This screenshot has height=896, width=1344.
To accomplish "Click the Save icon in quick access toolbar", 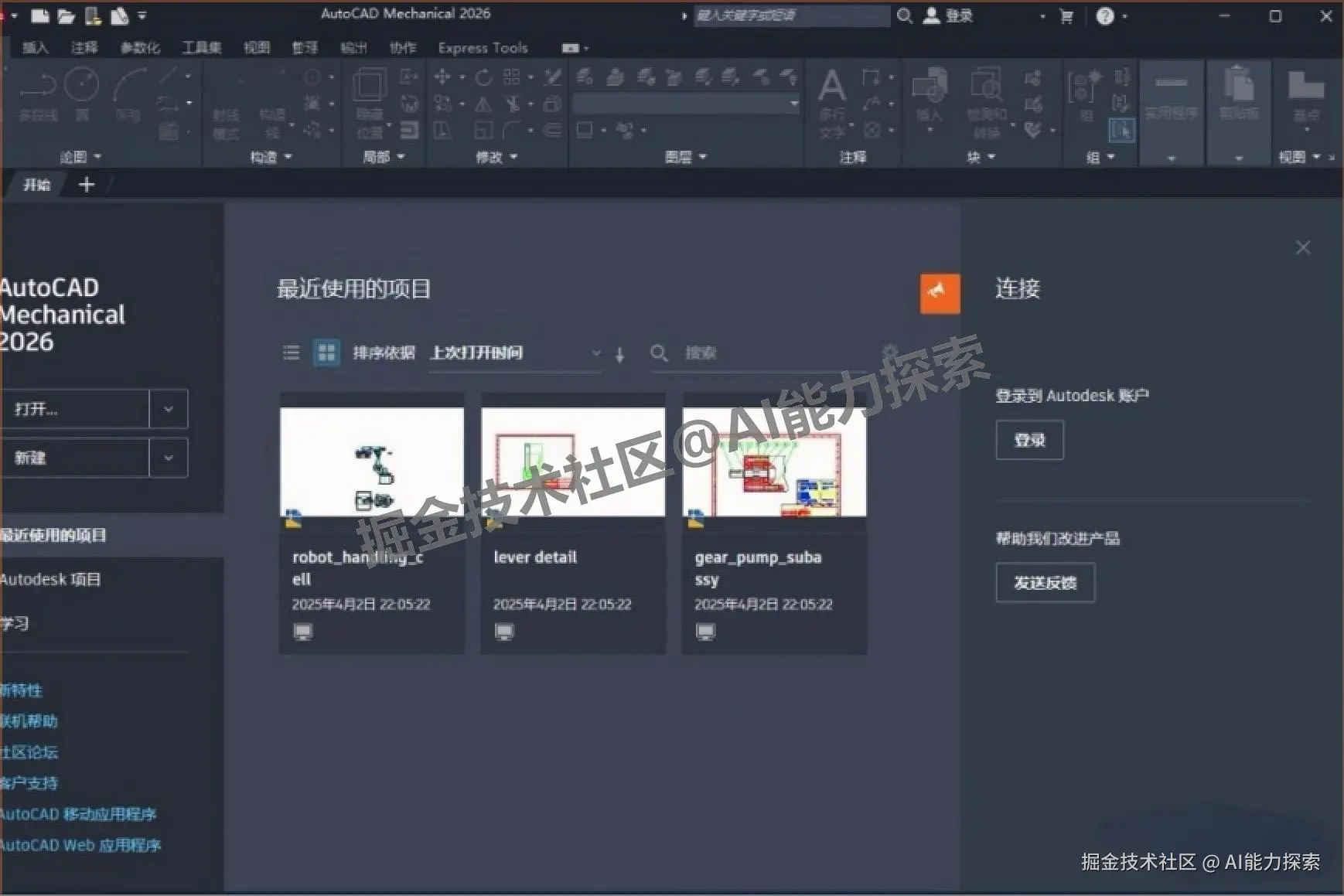I will 93,15.
